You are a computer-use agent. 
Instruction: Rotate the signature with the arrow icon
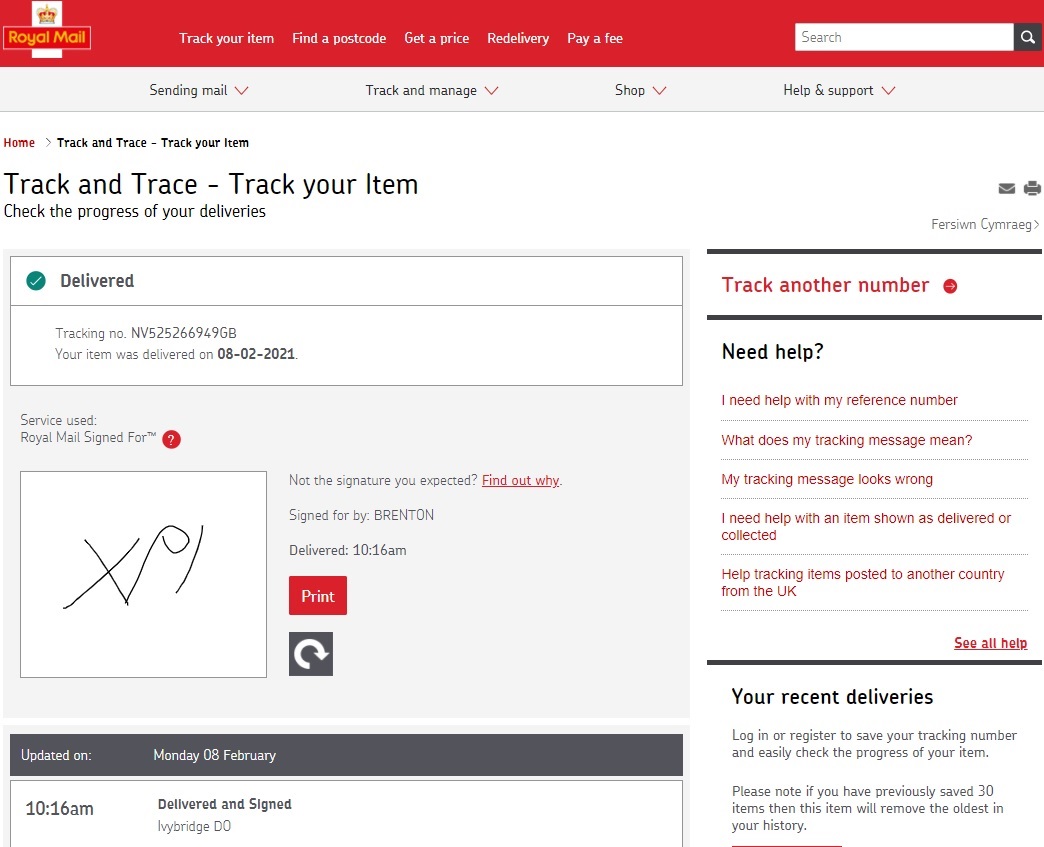(x=311, y=654)
